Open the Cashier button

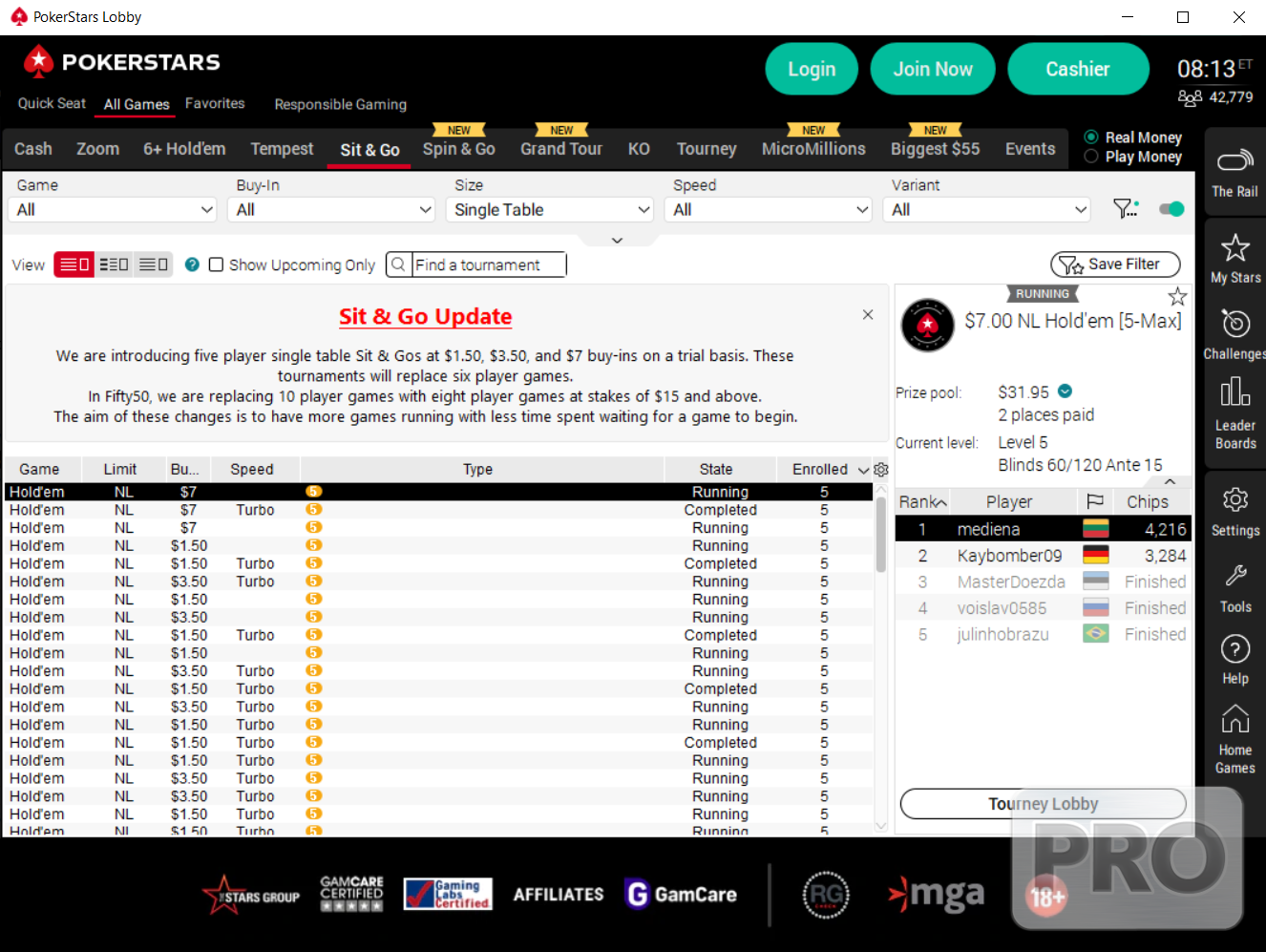(1078, 69)
